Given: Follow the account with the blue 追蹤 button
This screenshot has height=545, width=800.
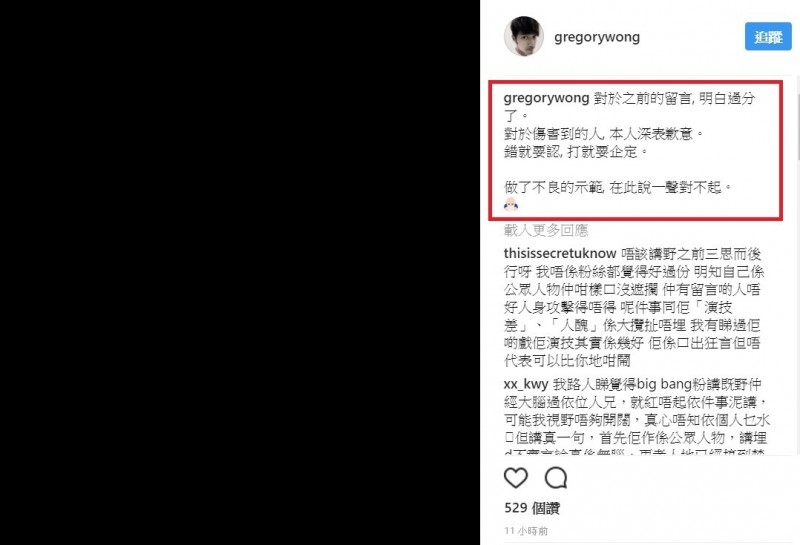Looking at the screenshot, I should coord(768,36).
